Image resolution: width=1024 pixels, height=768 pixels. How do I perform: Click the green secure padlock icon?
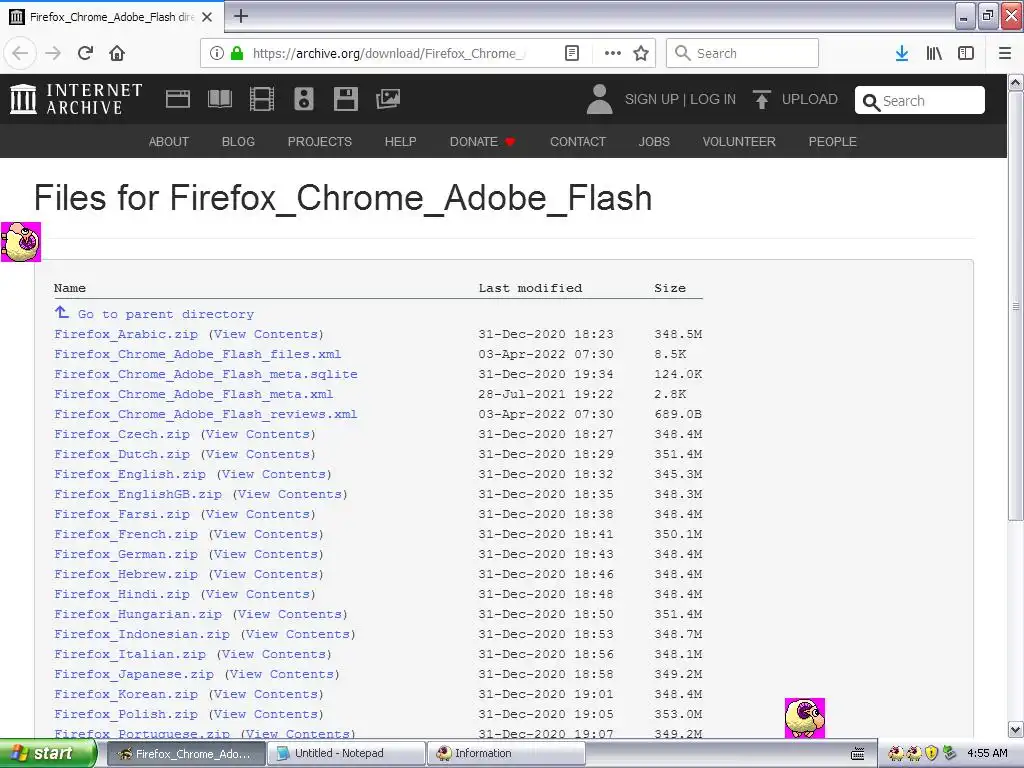click(x=237, y=54)
